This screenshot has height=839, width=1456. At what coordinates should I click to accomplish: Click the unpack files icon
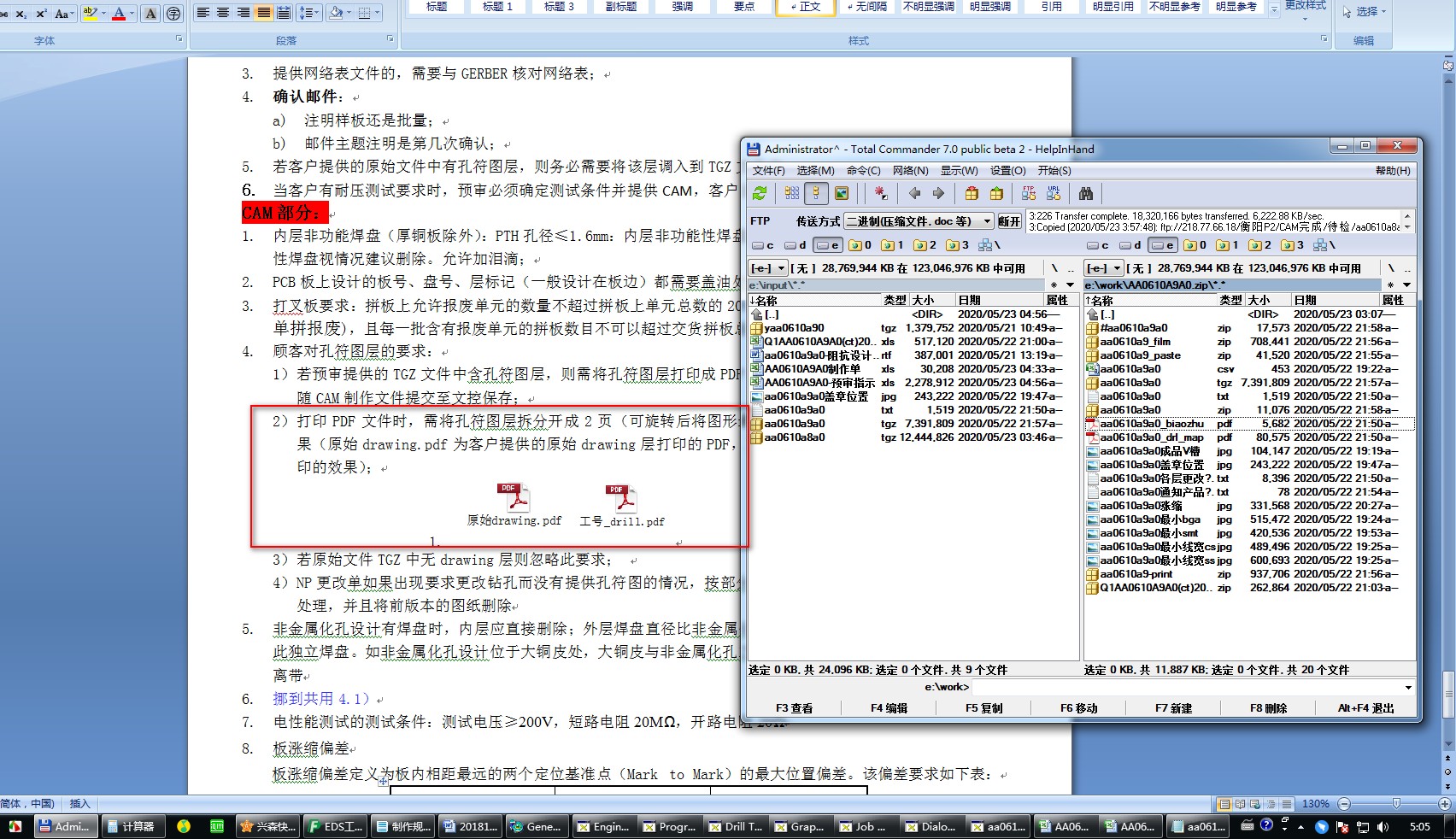[x=996, y=194]
